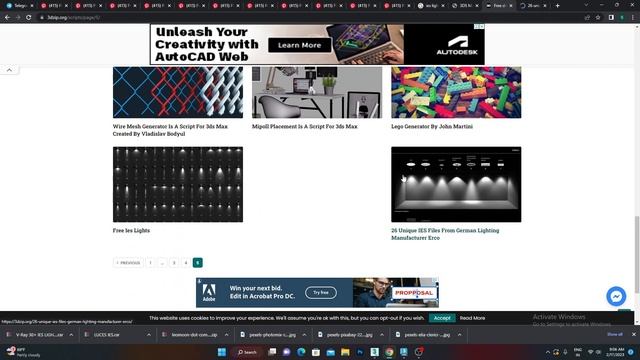Screen dimensions: 640x360
Task: Close the downloads bar
Action: click(x=633, y=334)
